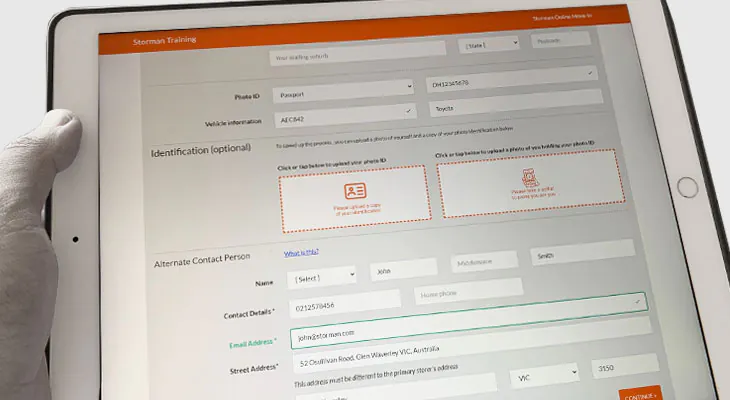The height and width of the screenshot is (400, 730).
Task: Click the Email Address label
Action: click(x=253, y=343)
